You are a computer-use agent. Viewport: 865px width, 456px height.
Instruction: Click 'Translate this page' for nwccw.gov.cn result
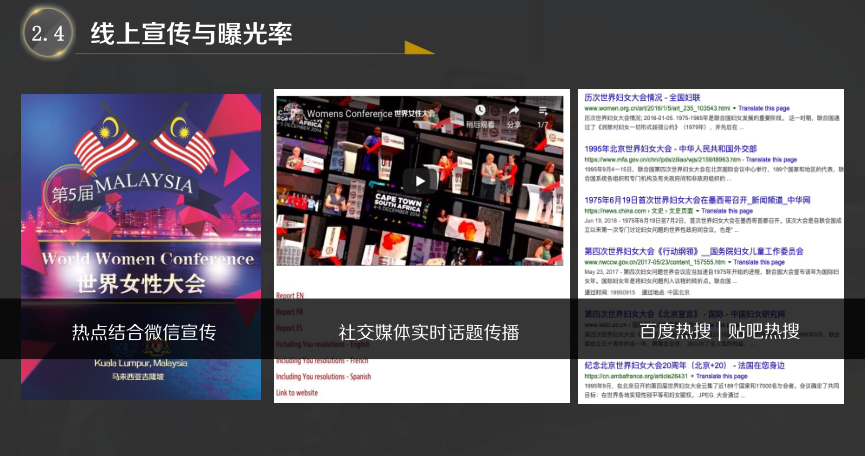coord(759,262)
